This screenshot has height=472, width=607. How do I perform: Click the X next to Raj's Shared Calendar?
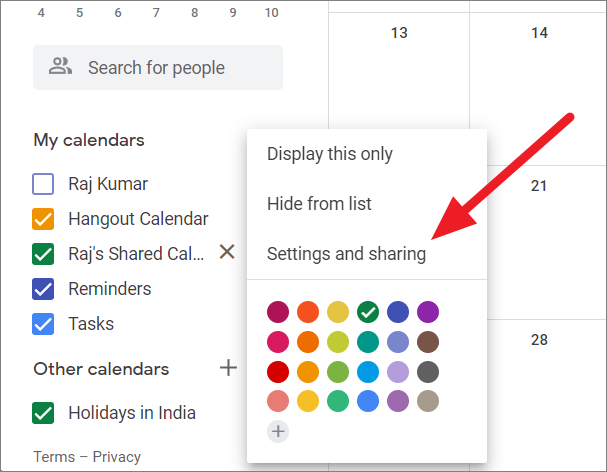(x=227, y=252)
